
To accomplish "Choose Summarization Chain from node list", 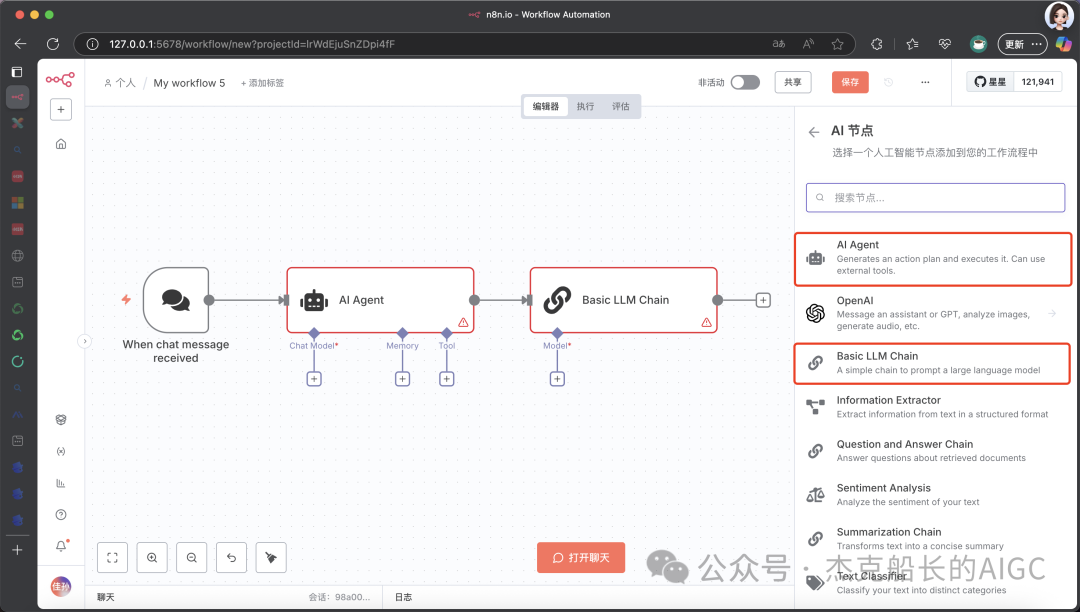I will coord(933,539).
